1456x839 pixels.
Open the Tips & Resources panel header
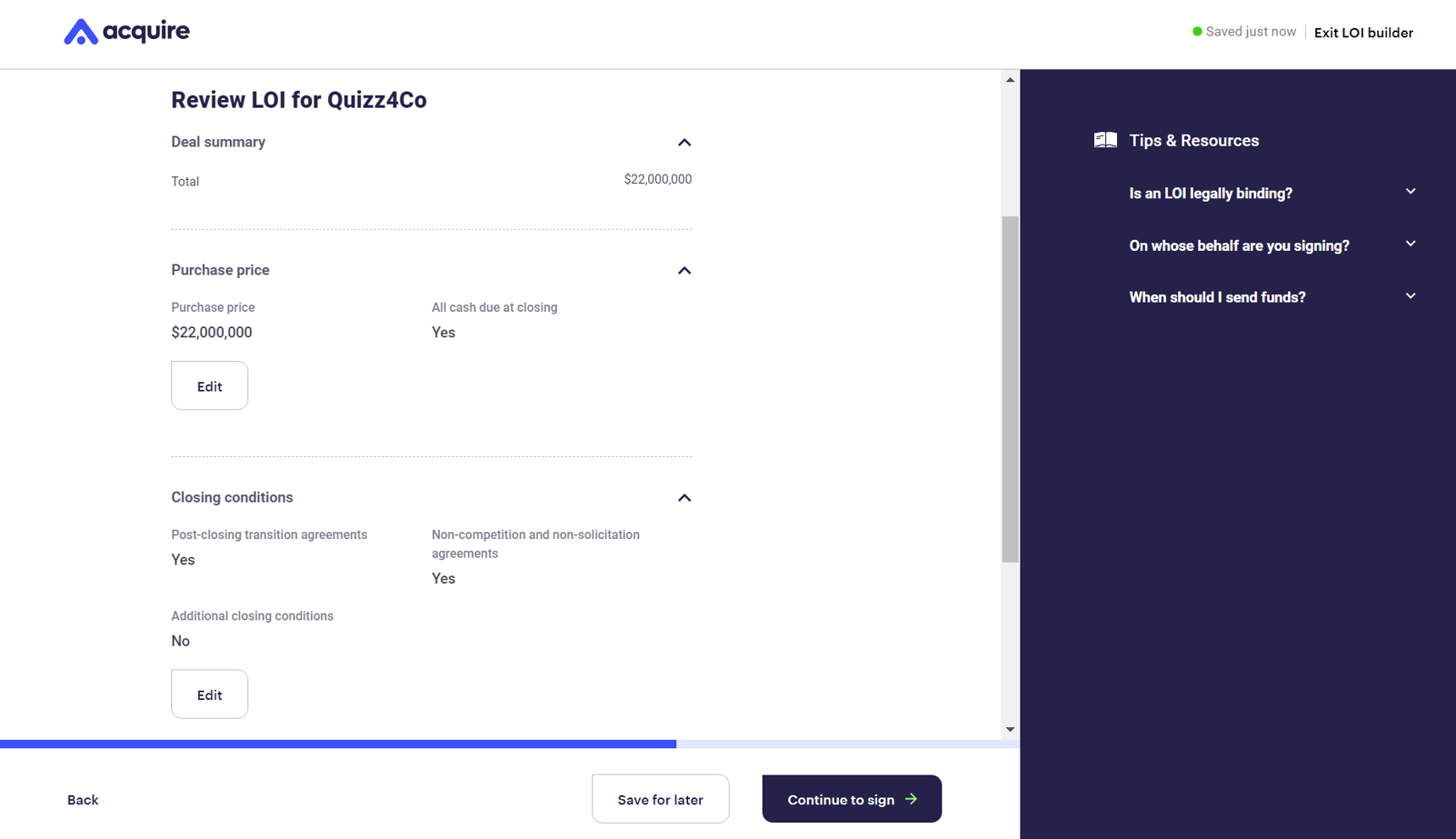[x=1194, y=140]
